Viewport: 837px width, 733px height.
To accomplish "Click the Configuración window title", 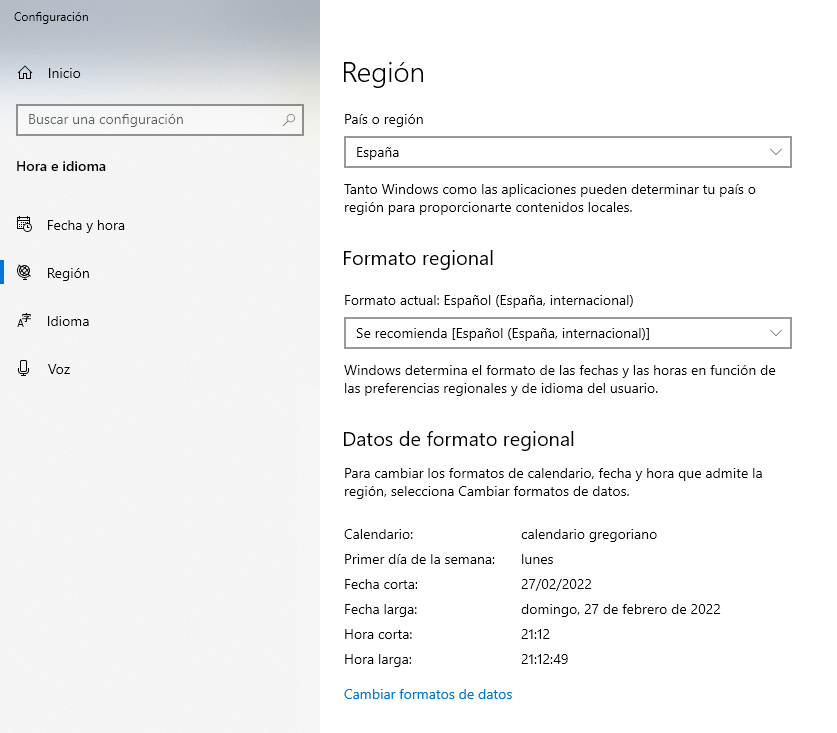I will (51, 17).
